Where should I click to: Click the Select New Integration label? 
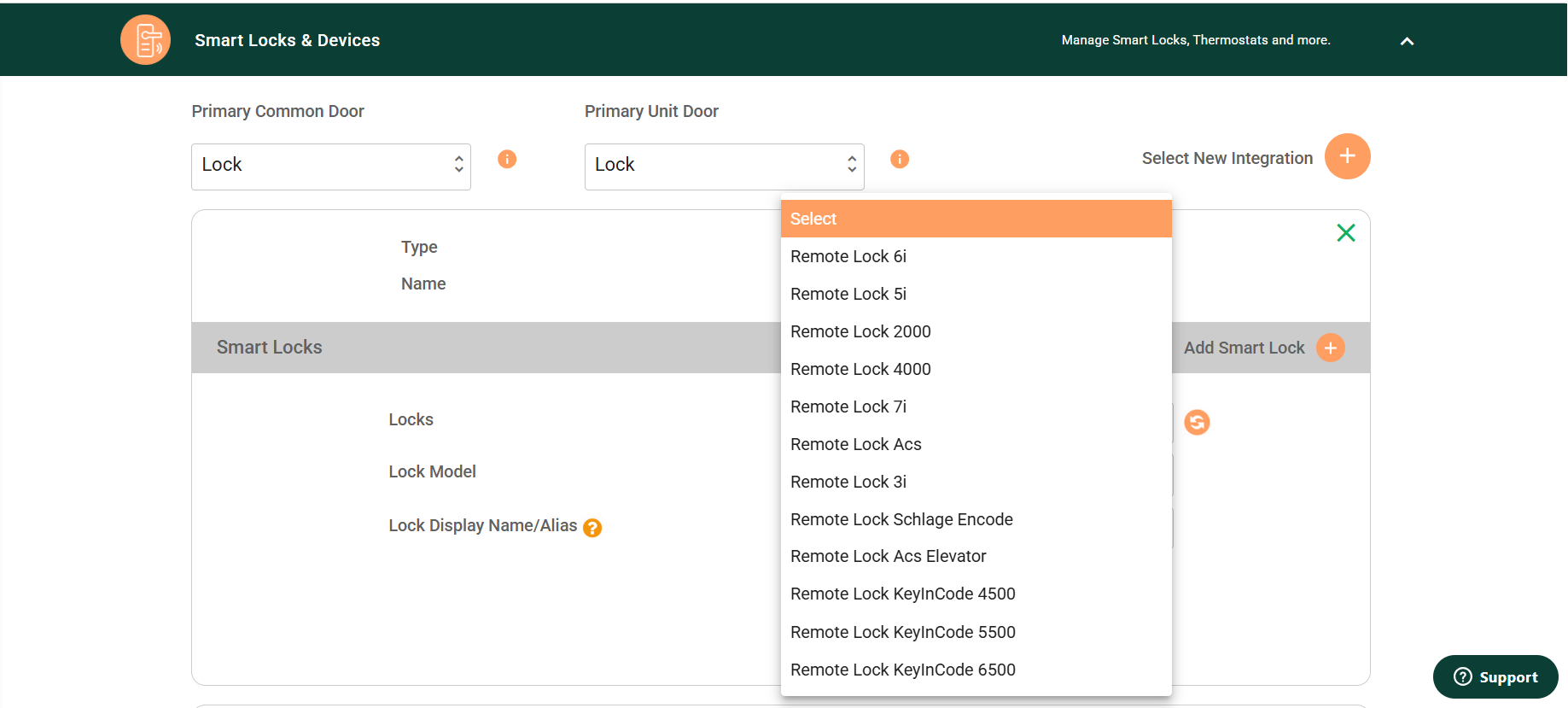point(1227,158)
